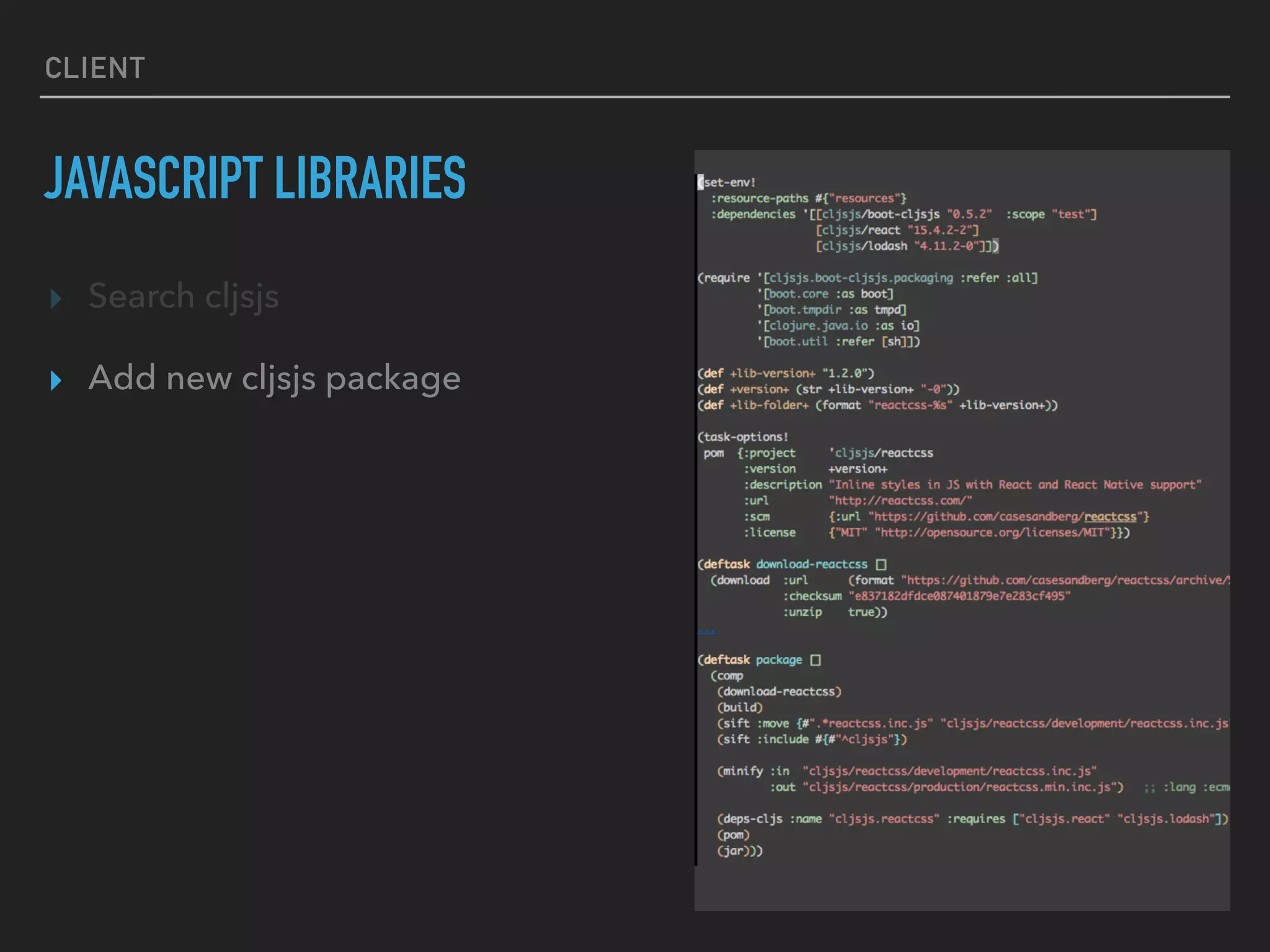Click the '(sift :include #{#"^cljsjs"})' line
This screenshot has width=1270, height=952.
point(812,739)
